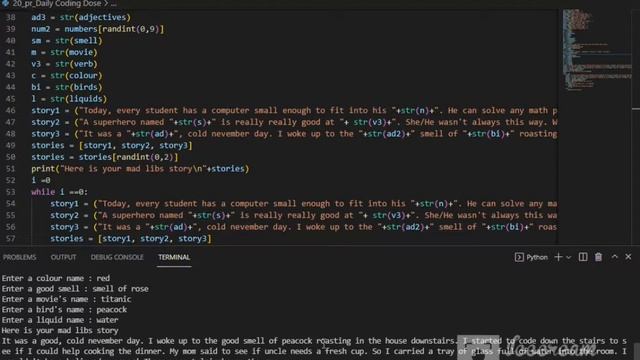
Task: Click terminal line 'Enter a colour name : red'
Action: pos(56,278)
